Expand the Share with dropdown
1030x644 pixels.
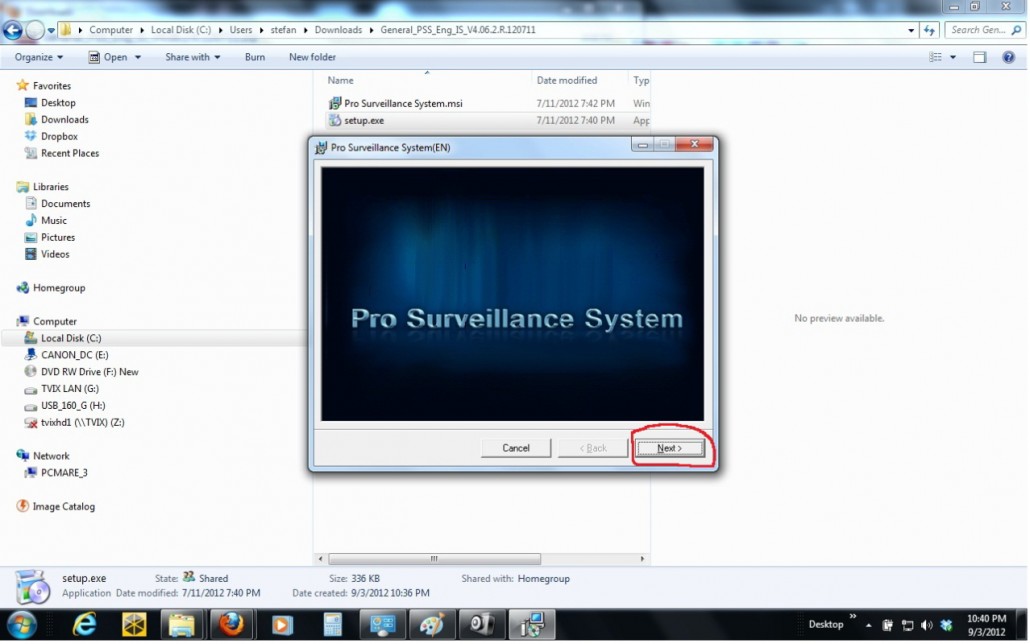tap(194, 57)
